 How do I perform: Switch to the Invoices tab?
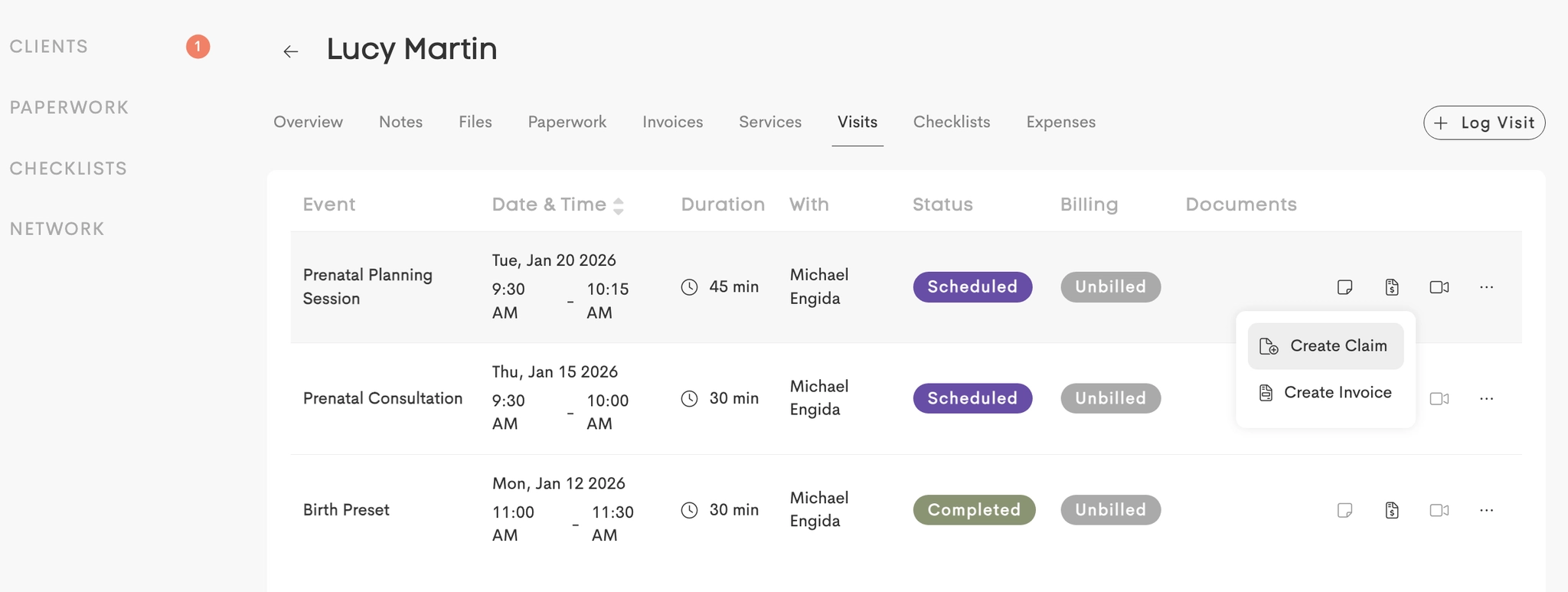click(672, 123)
